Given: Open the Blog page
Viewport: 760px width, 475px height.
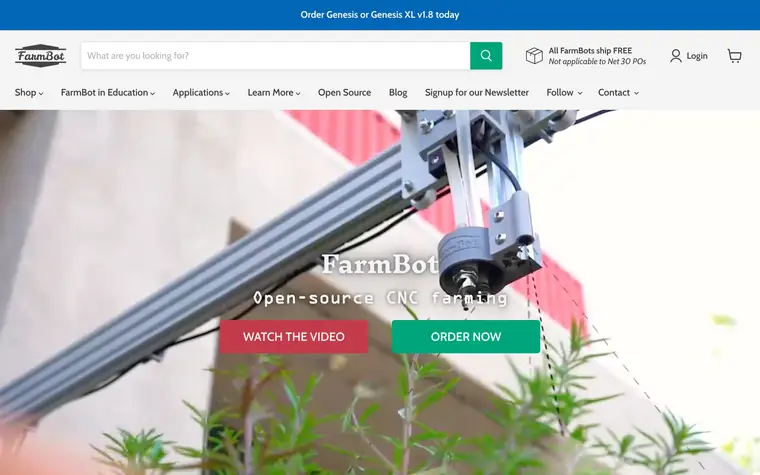Looking at the screenshot, I should 398,93.
